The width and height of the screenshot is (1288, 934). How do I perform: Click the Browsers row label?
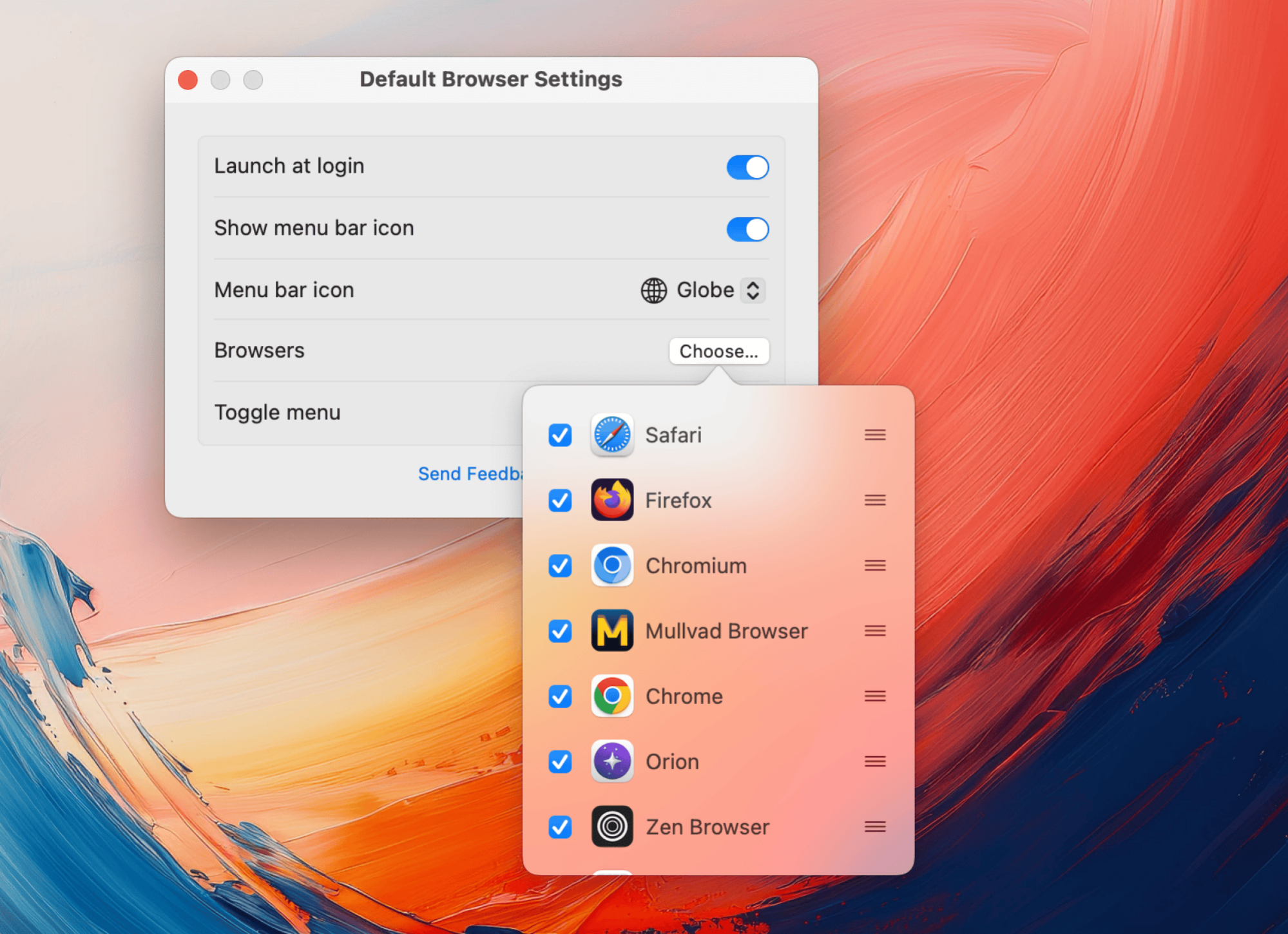point(259,350)
